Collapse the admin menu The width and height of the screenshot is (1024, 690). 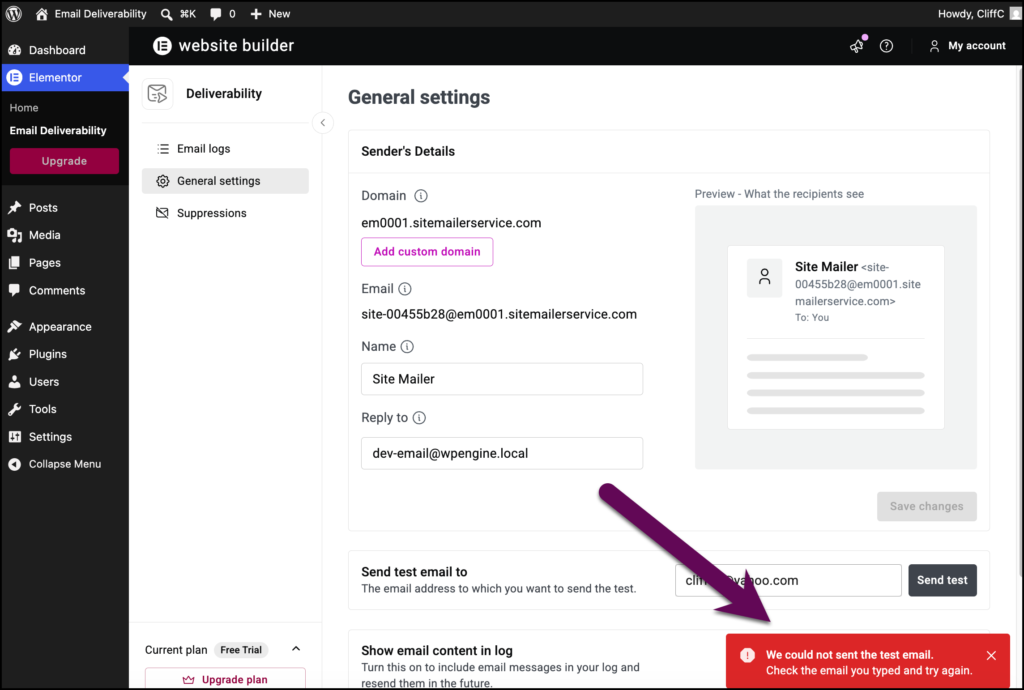coord(65,464)
